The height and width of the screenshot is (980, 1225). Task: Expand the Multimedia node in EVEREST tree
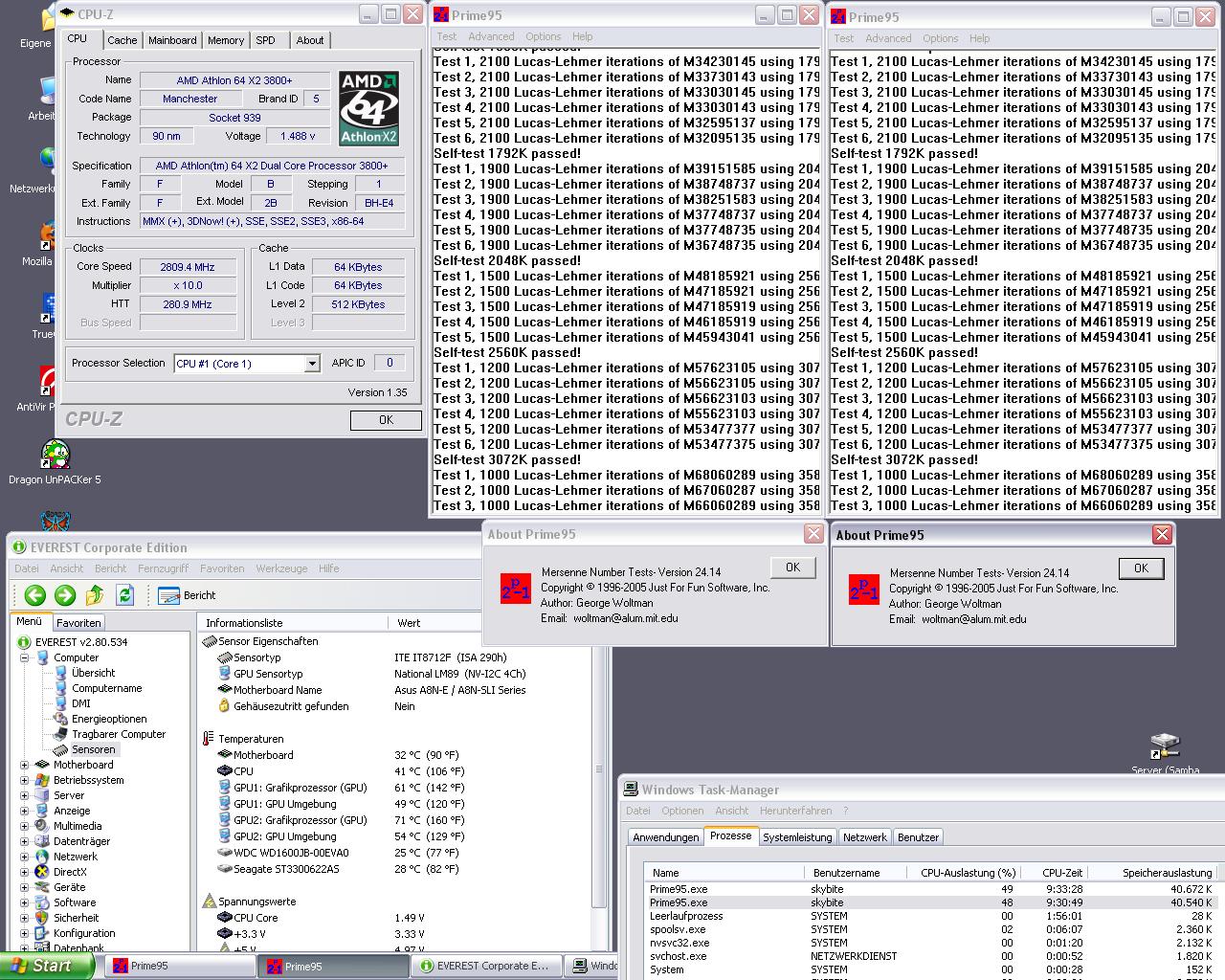coord(24,826)
